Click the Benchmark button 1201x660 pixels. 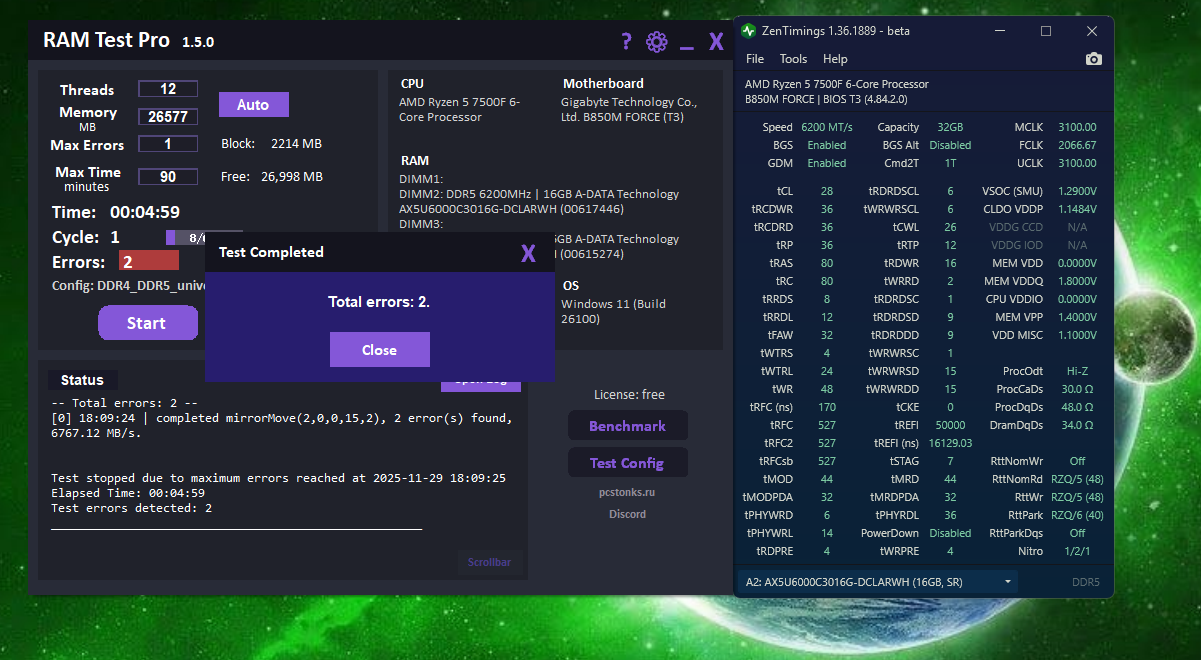point(628,426)
